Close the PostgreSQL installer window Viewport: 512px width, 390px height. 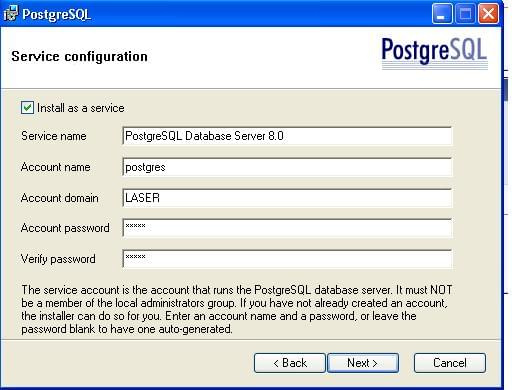coord(488,14)
